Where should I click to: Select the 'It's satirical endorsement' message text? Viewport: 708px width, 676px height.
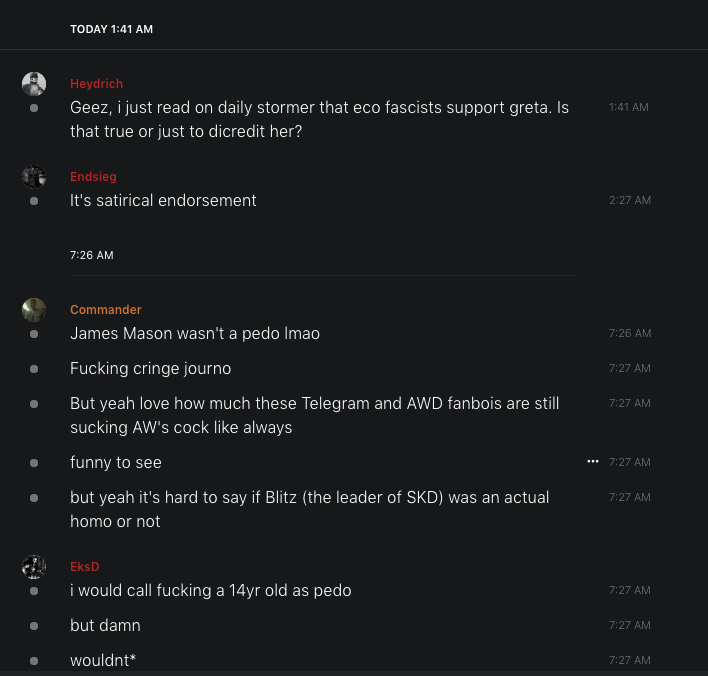(x=163, y=201)
